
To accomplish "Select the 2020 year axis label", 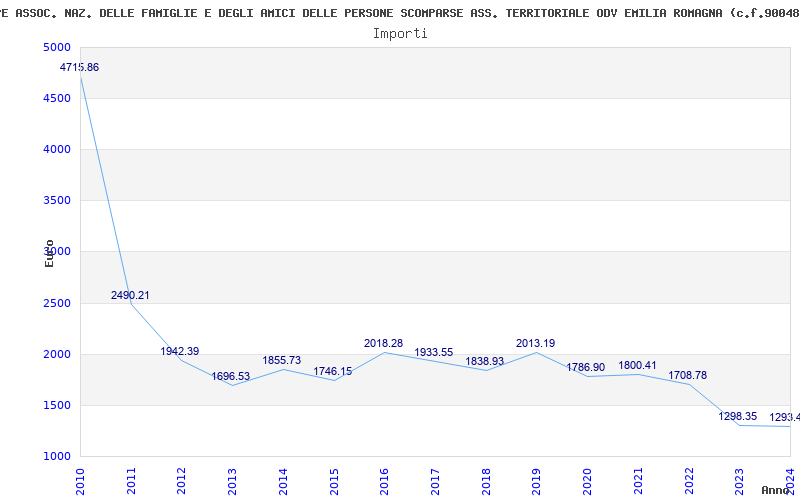I will (x=588, y=478).
